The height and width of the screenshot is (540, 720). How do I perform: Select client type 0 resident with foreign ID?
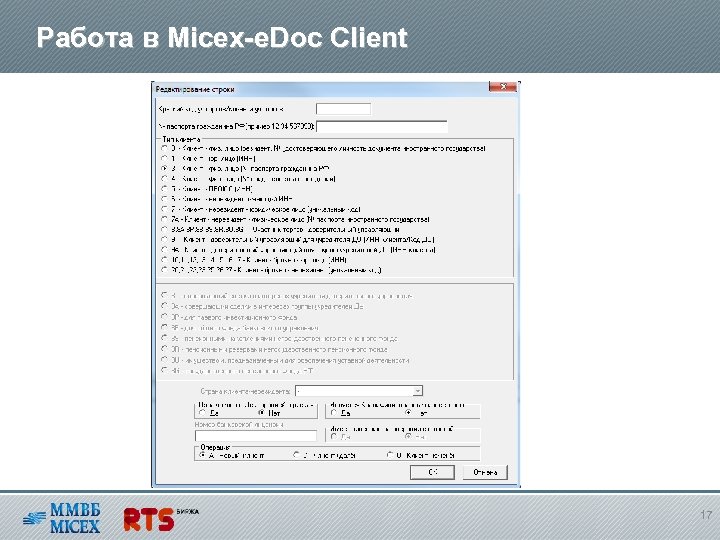click(x=164, y=149)
